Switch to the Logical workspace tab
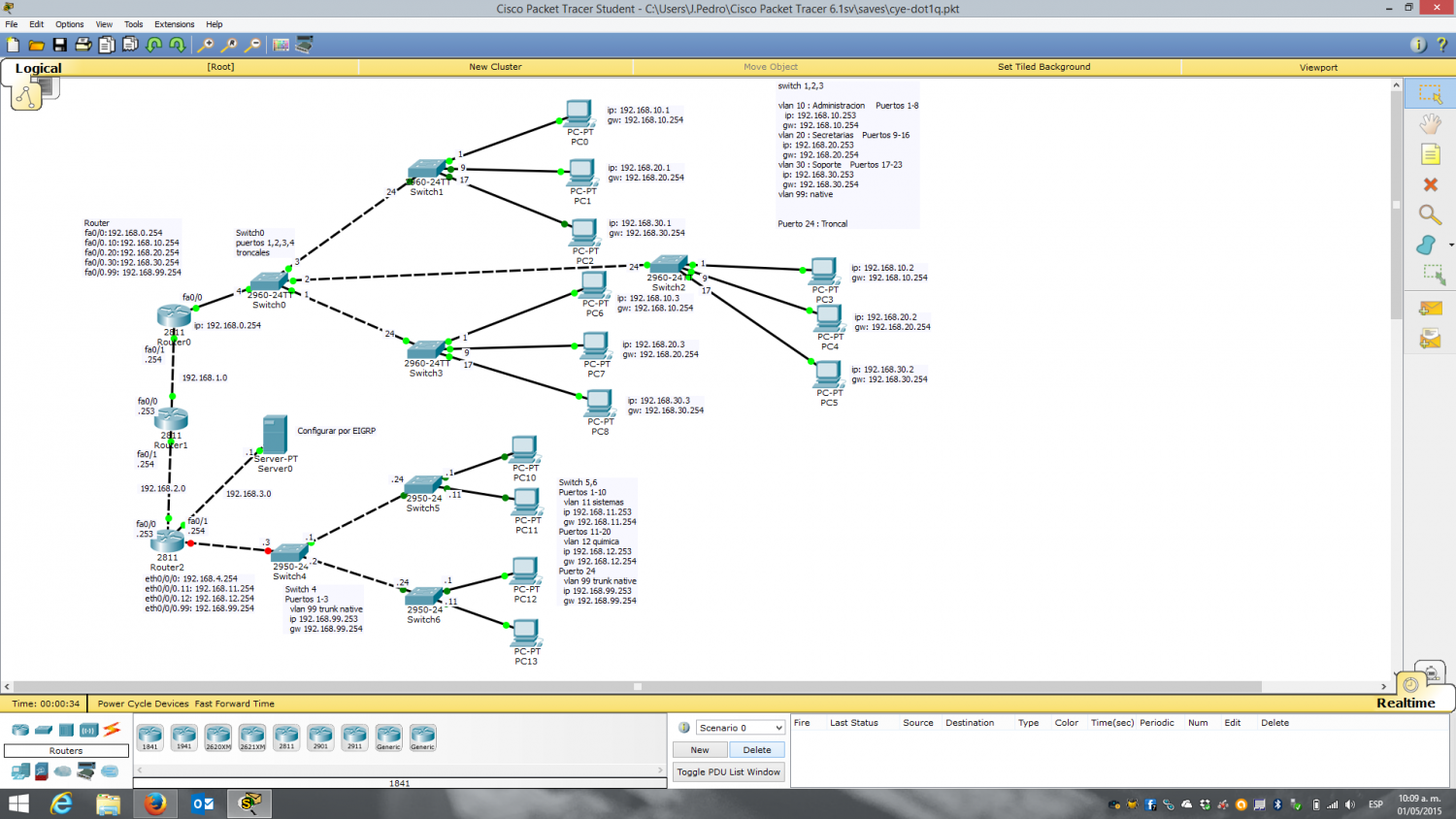This screenshot has width=1456, height=819. point(38,68)
